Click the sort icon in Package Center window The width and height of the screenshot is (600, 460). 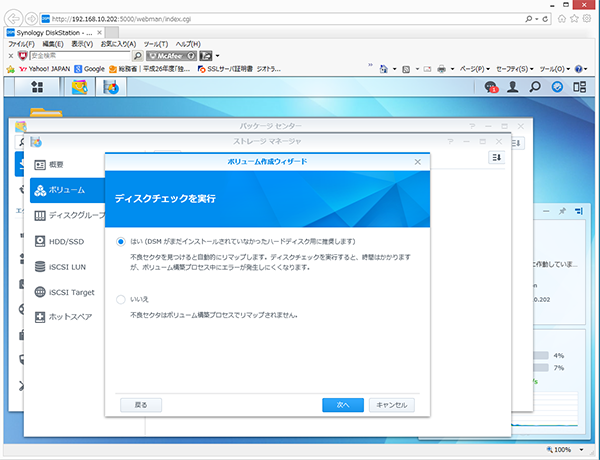pyautogui.click(x=516, y=143)
